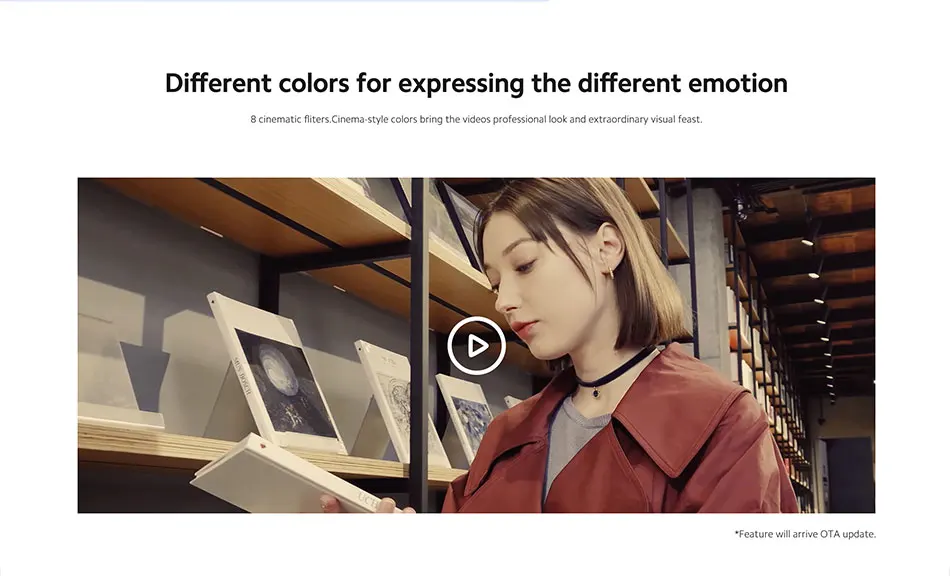Play the cinematic filters video
The height and width of the screenshot is (576, 950).
tap(476, 346)
